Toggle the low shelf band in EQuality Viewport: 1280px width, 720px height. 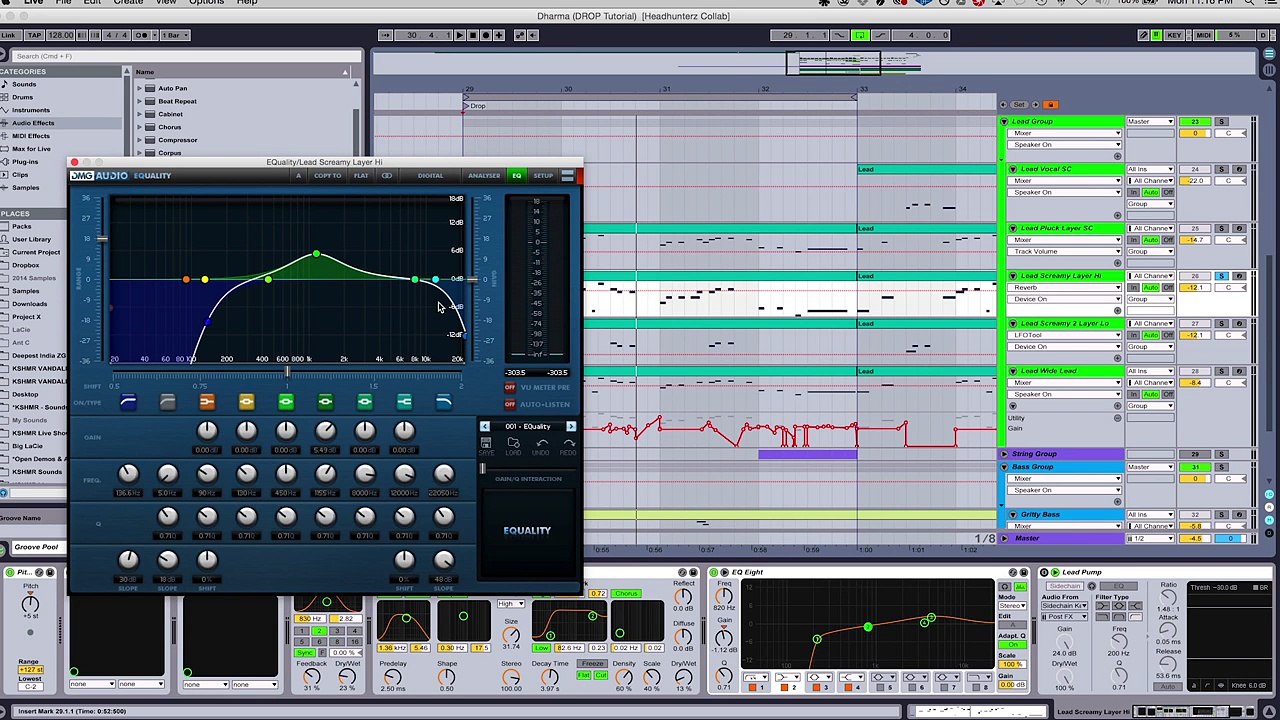[168, 402]
